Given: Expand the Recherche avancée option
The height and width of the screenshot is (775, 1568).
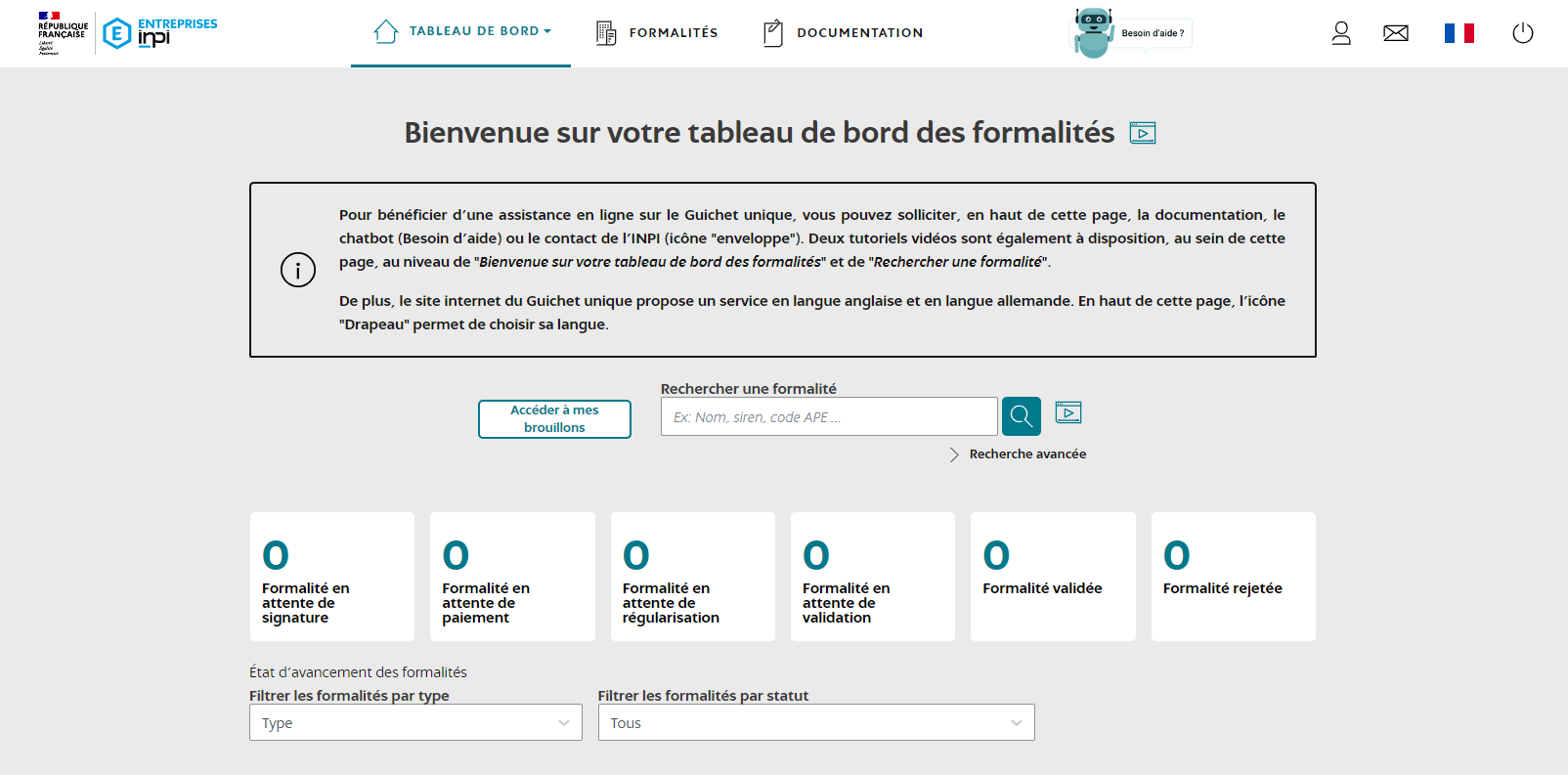Looking at the screenshot, I should tap(1026, 454).
